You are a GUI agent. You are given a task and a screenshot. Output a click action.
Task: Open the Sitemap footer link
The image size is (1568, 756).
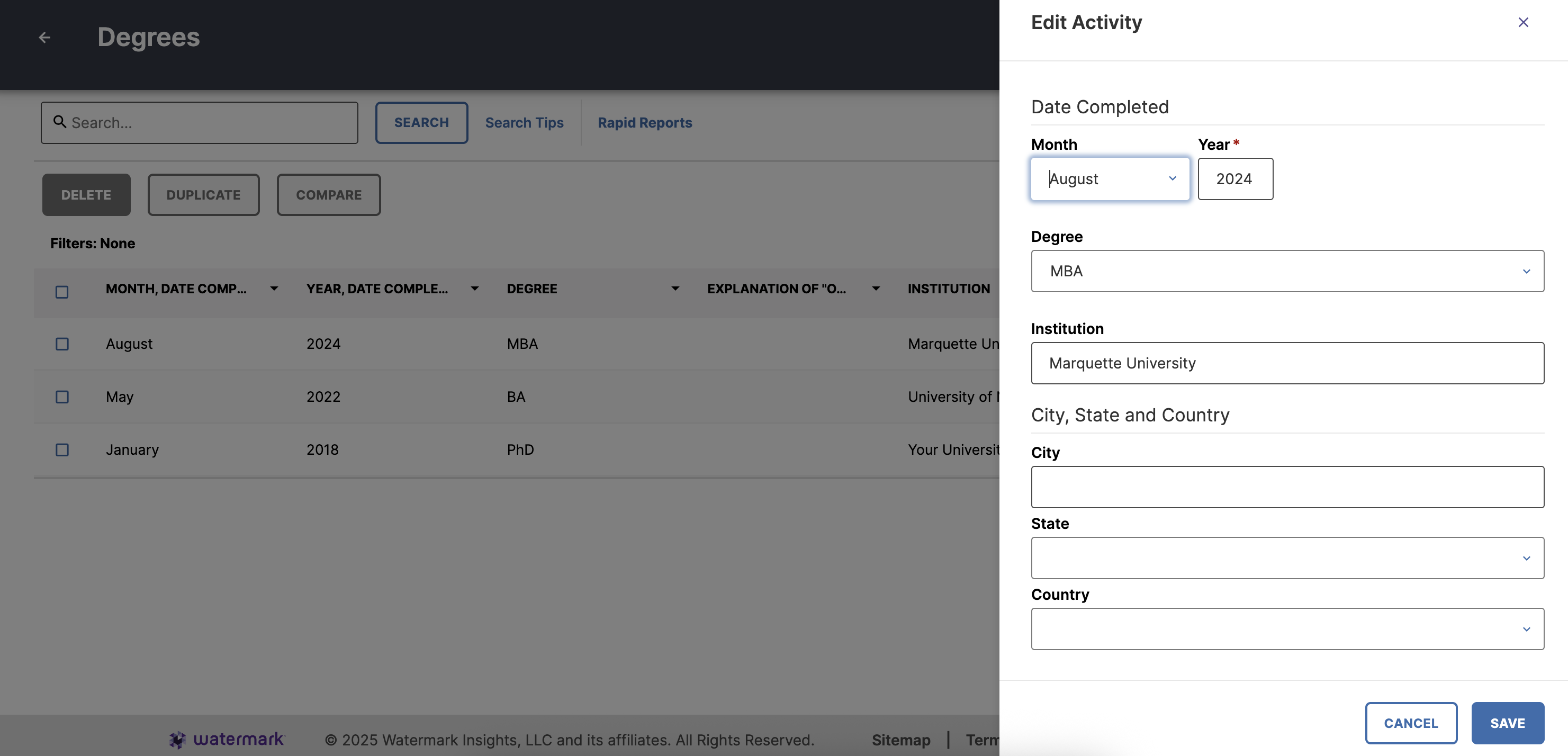901,740
